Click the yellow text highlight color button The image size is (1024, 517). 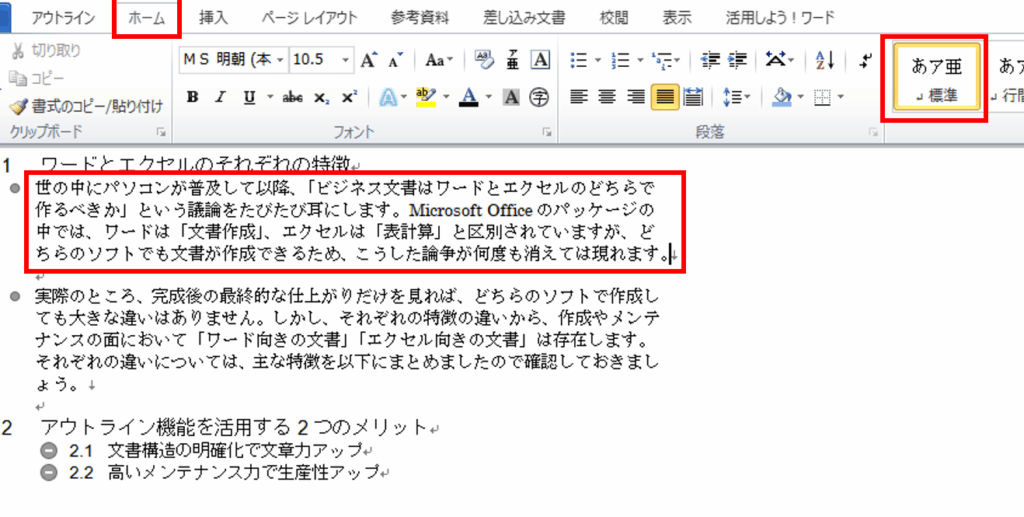[x=426, y=97]
